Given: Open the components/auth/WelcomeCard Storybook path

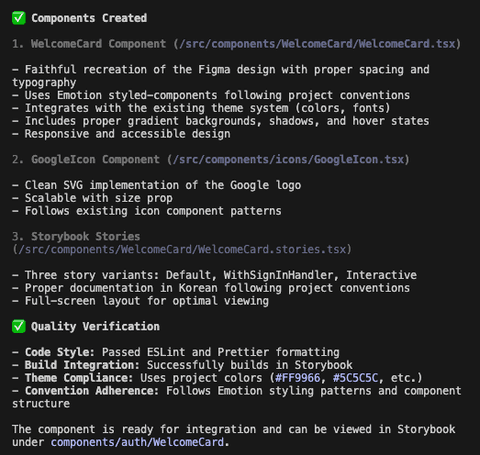Looking at the screenshot, I should coord(137,442).
